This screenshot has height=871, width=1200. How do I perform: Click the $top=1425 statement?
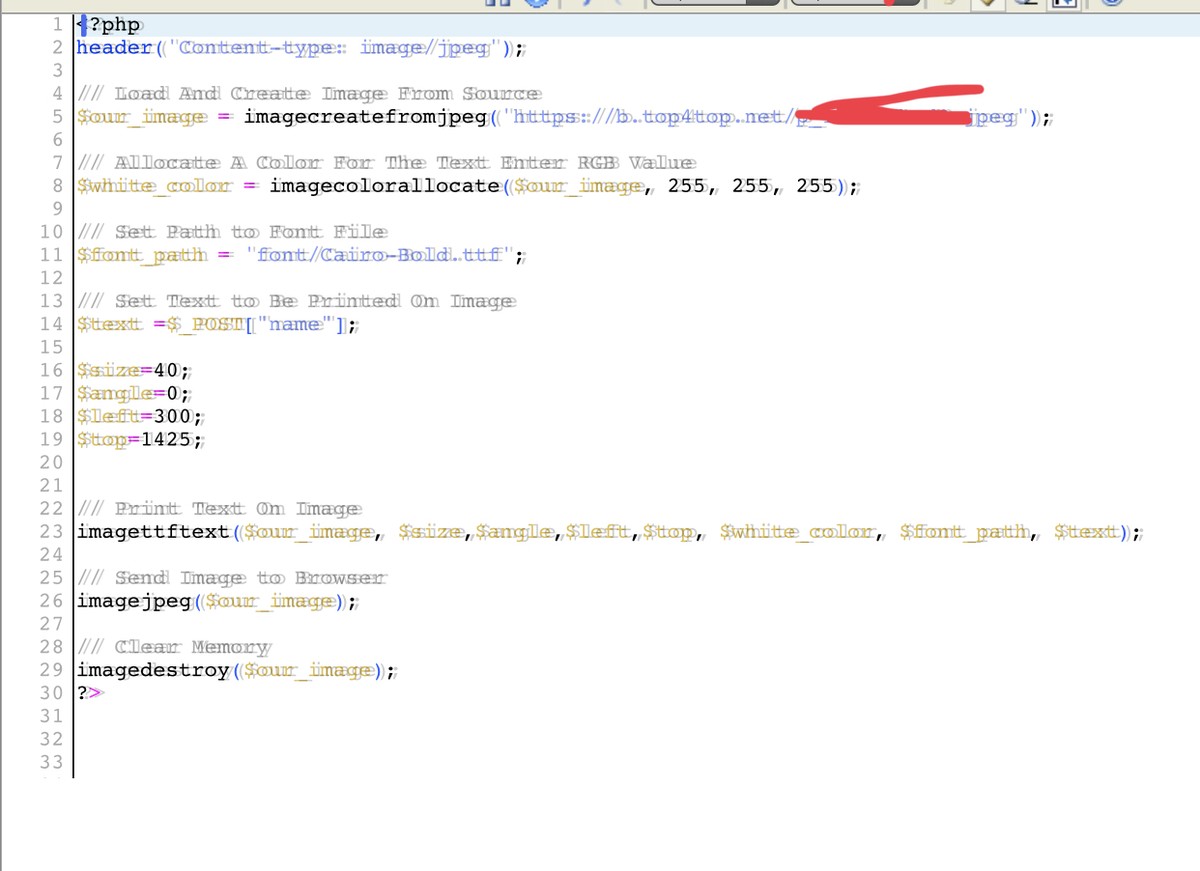[x=142, y=438]
